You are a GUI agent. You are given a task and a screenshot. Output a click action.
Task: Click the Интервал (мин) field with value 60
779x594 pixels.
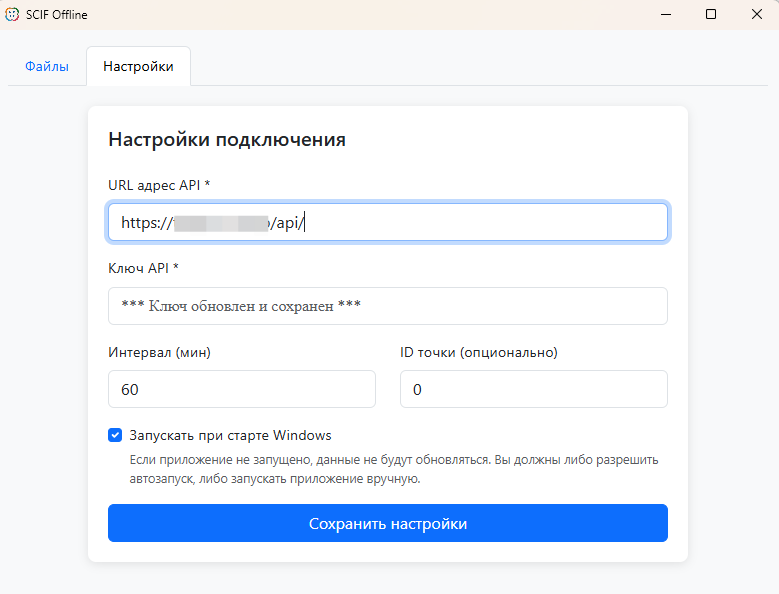[x=241, y=389]
